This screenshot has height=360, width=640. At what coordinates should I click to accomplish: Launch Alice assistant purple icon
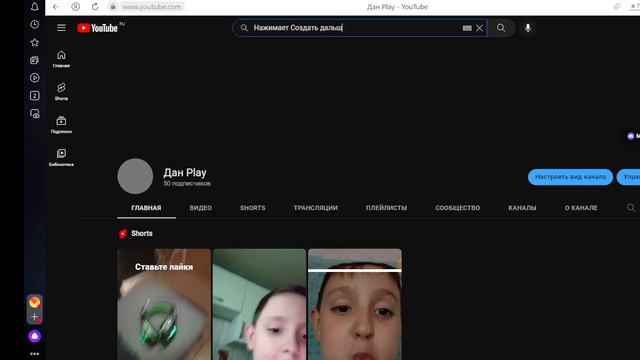coord(35,336)
